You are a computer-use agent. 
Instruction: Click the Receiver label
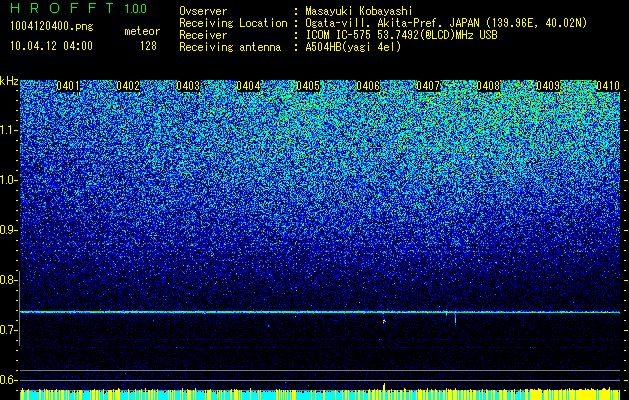click(203, 35)
